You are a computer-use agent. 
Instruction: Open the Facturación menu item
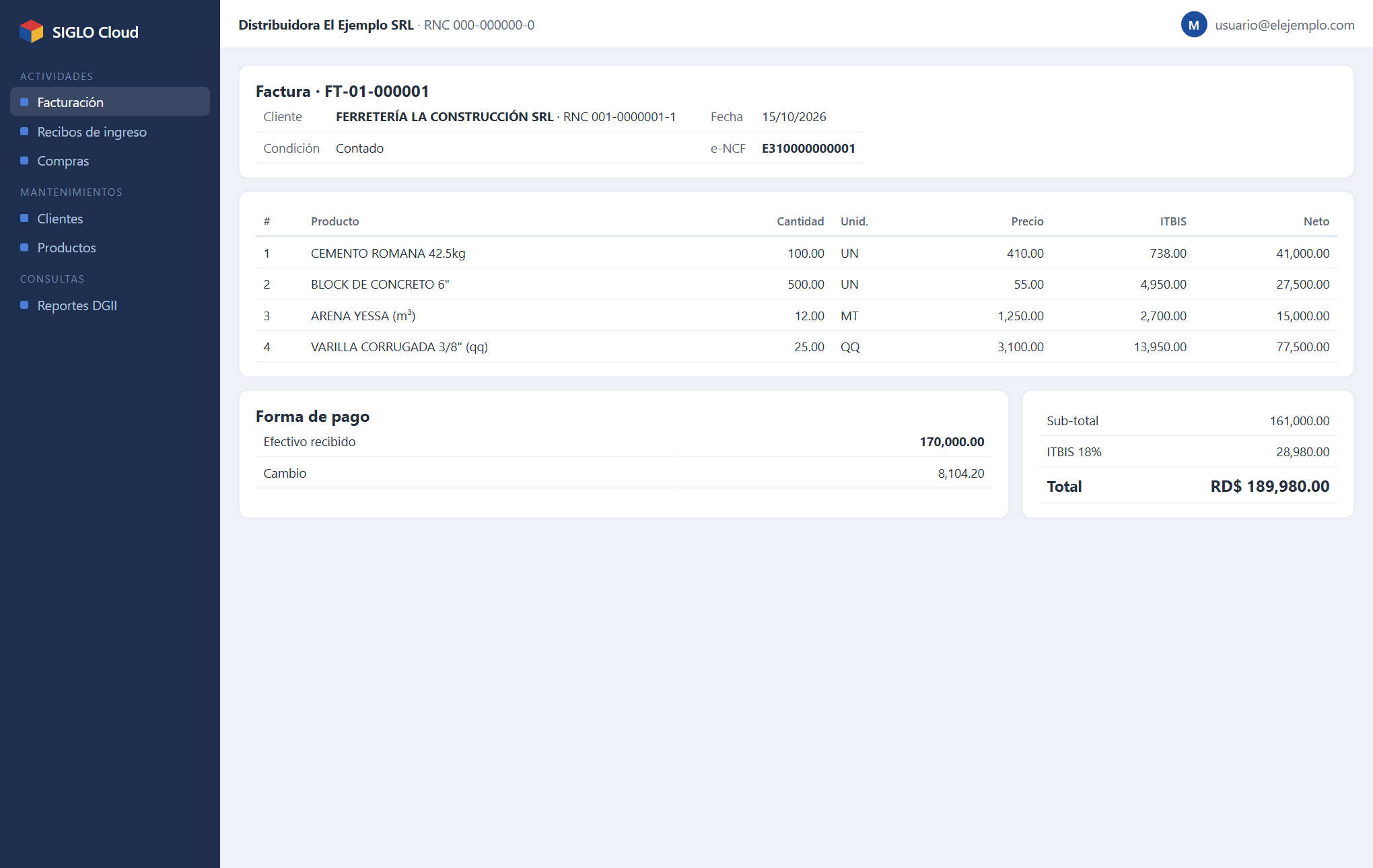click(x=110, y=102)
